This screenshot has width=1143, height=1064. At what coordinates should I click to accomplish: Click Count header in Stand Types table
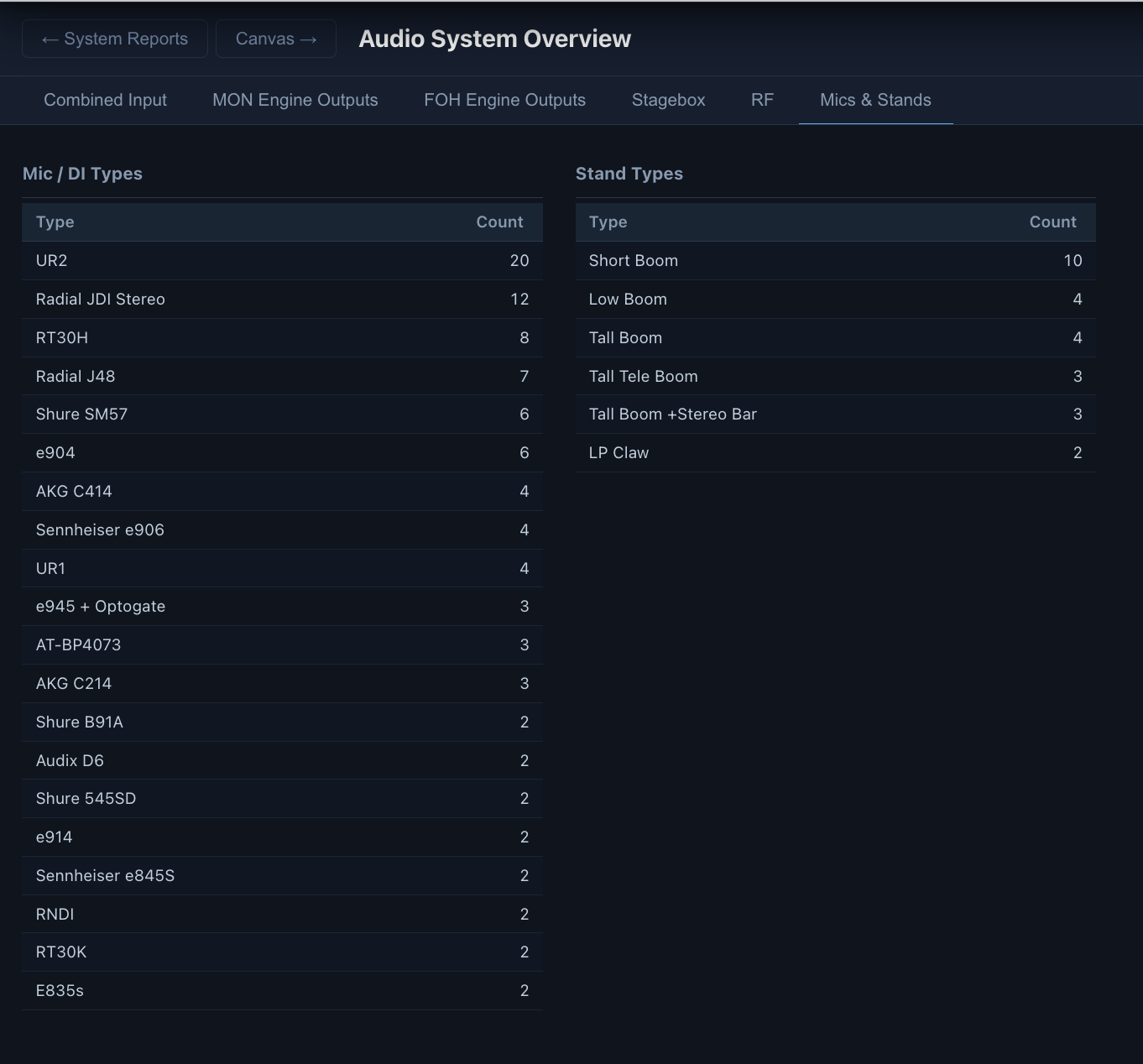point(1052,222)
